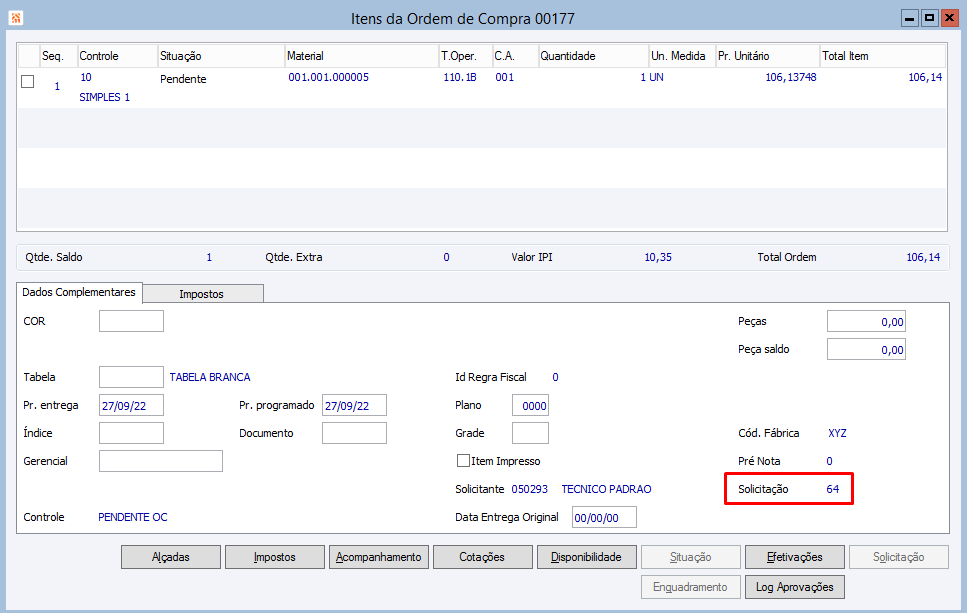
Task: Click the TECNICO PADRAO requester name
Action: coord(606,489)
